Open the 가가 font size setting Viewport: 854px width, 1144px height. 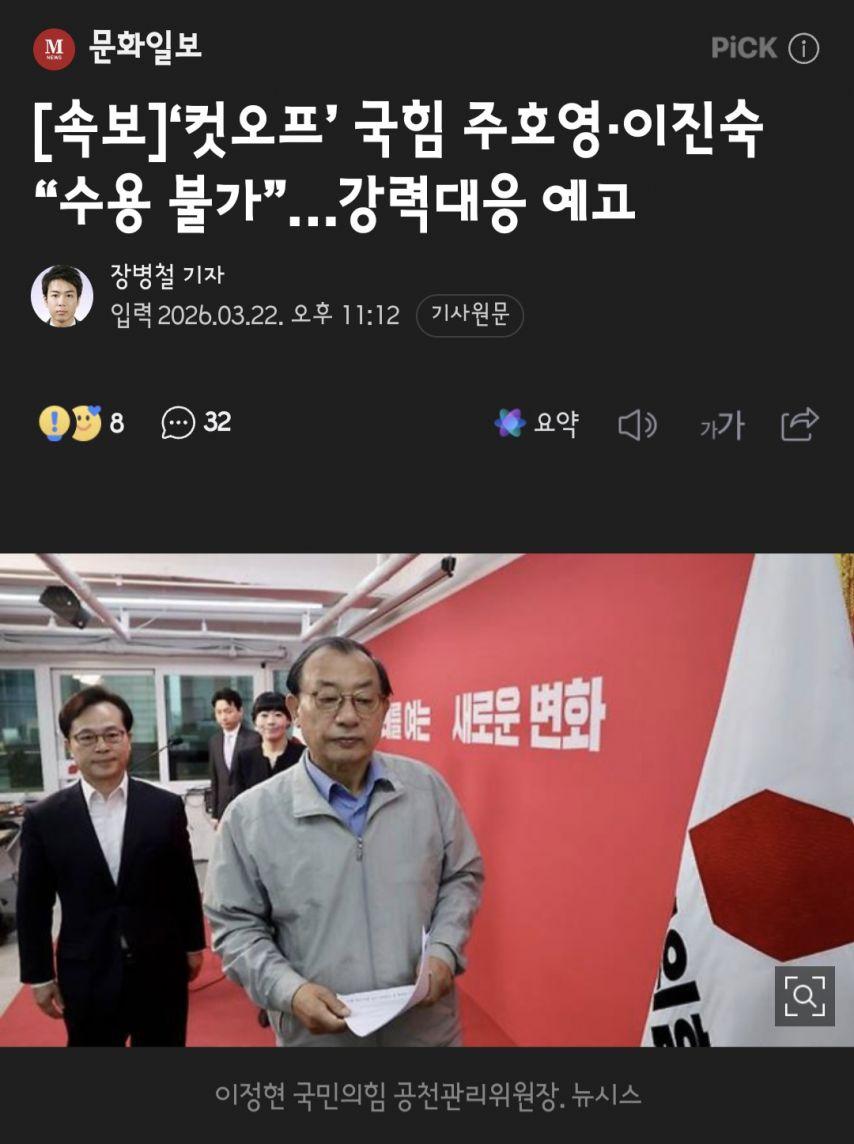[x=722, y=425]
